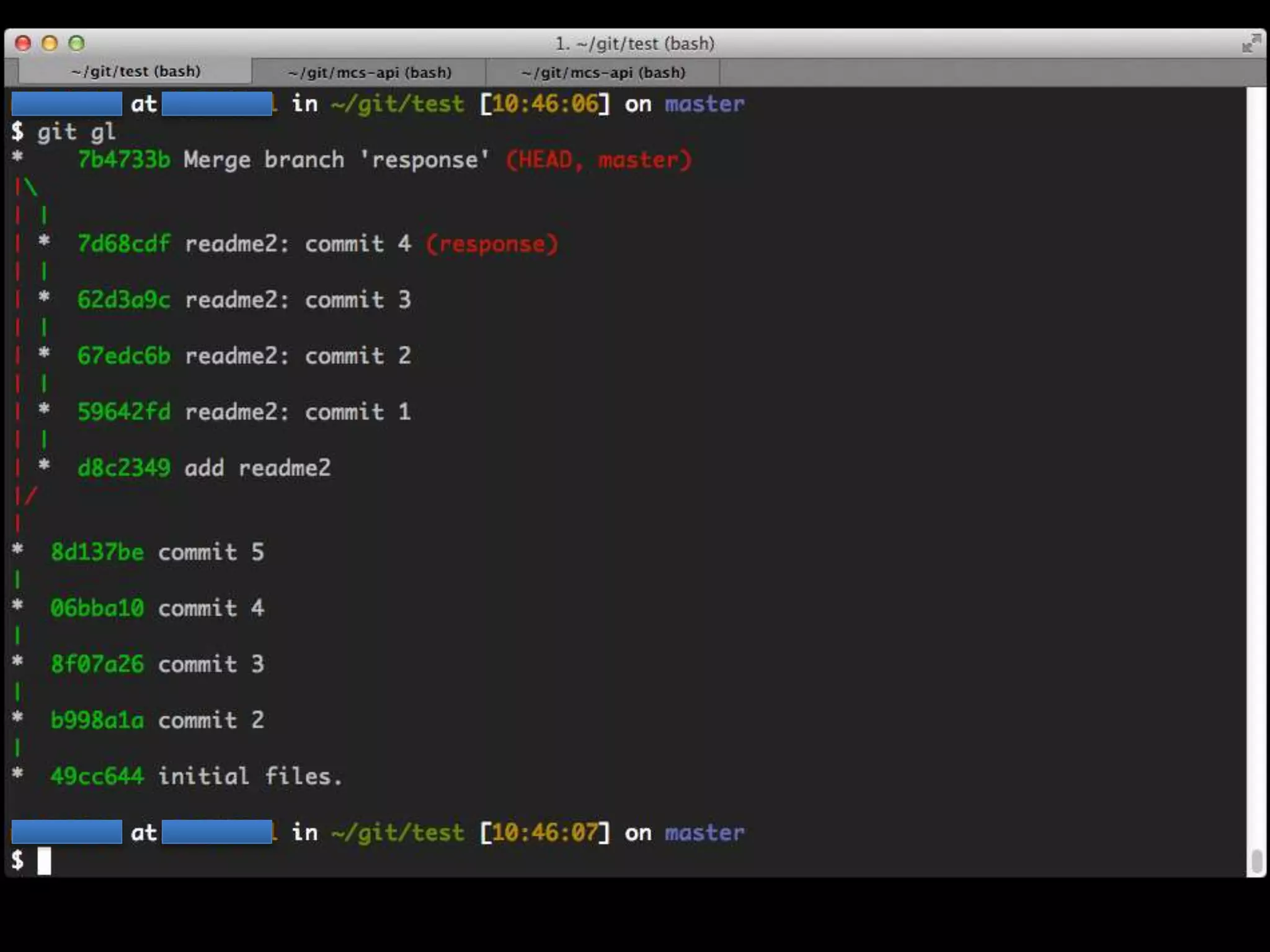Click commit hash d8c2349
The width and height of the screenshot is (1270, 952).
tap(123, 467)
